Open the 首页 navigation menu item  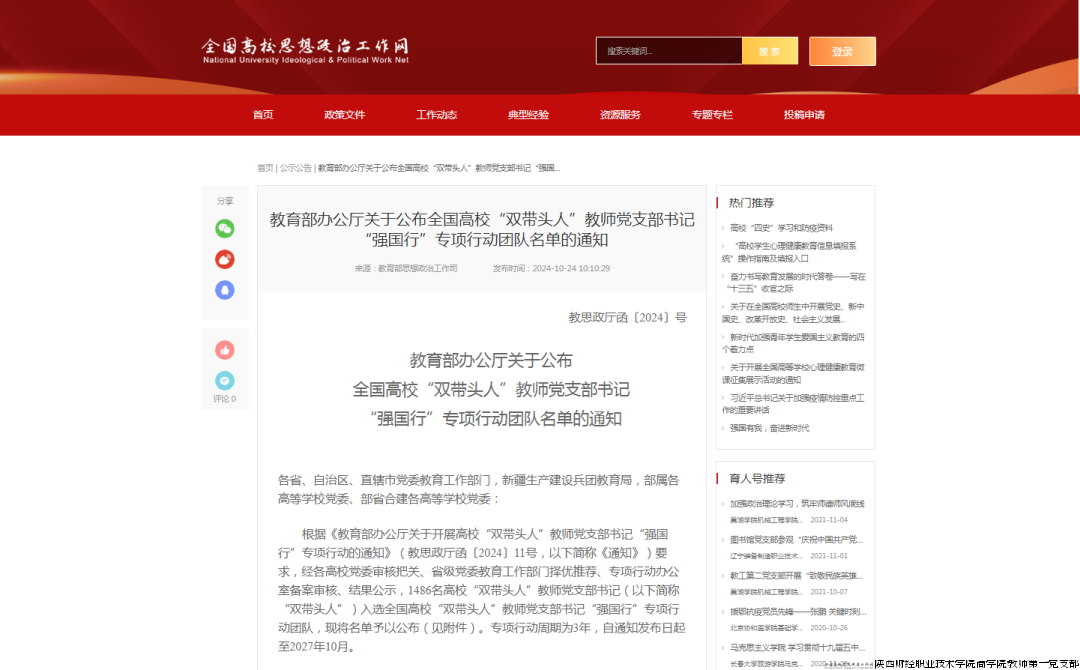[x=263, y=115]
